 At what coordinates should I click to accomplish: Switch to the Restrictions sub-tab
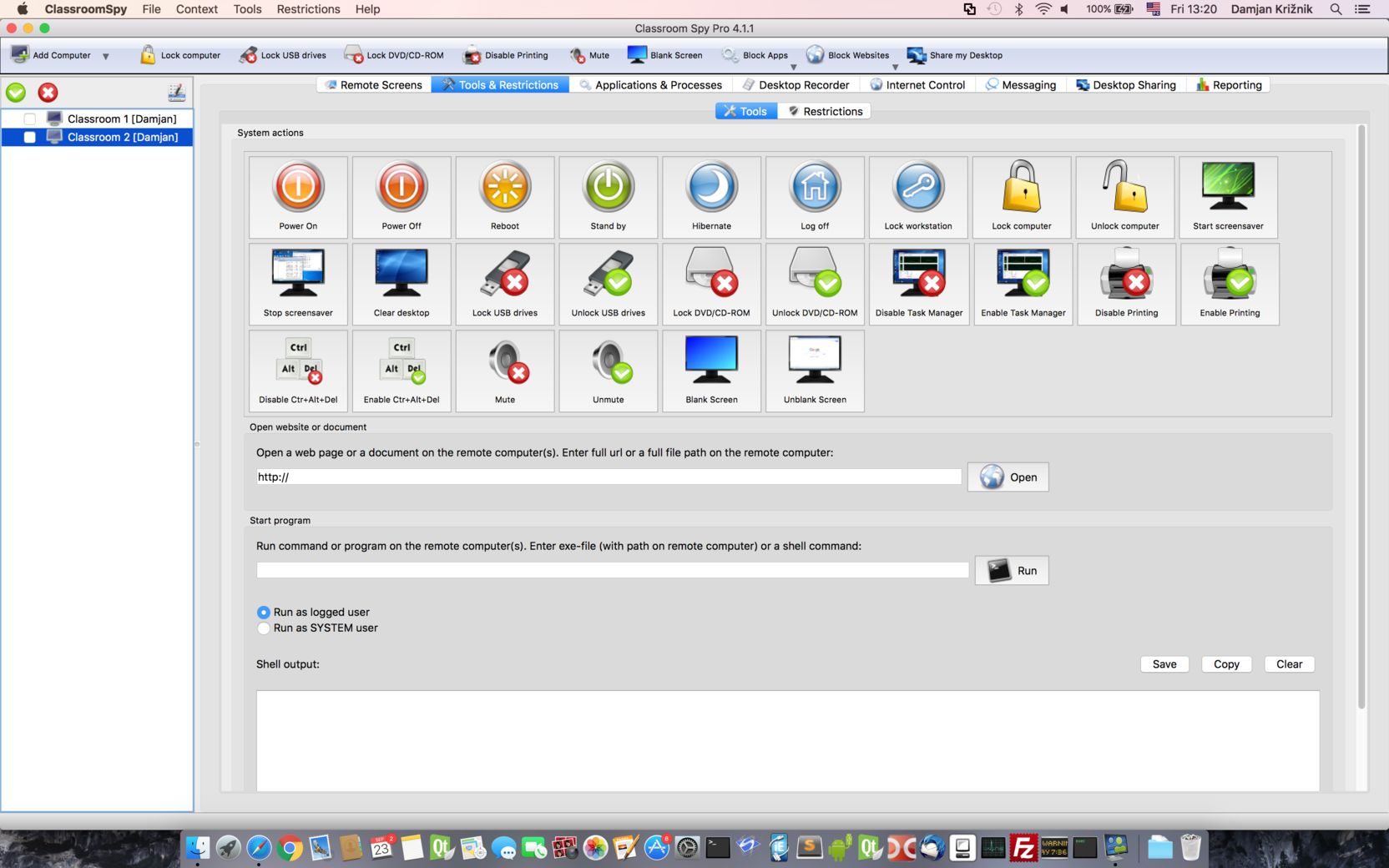[x=824, y=111]
